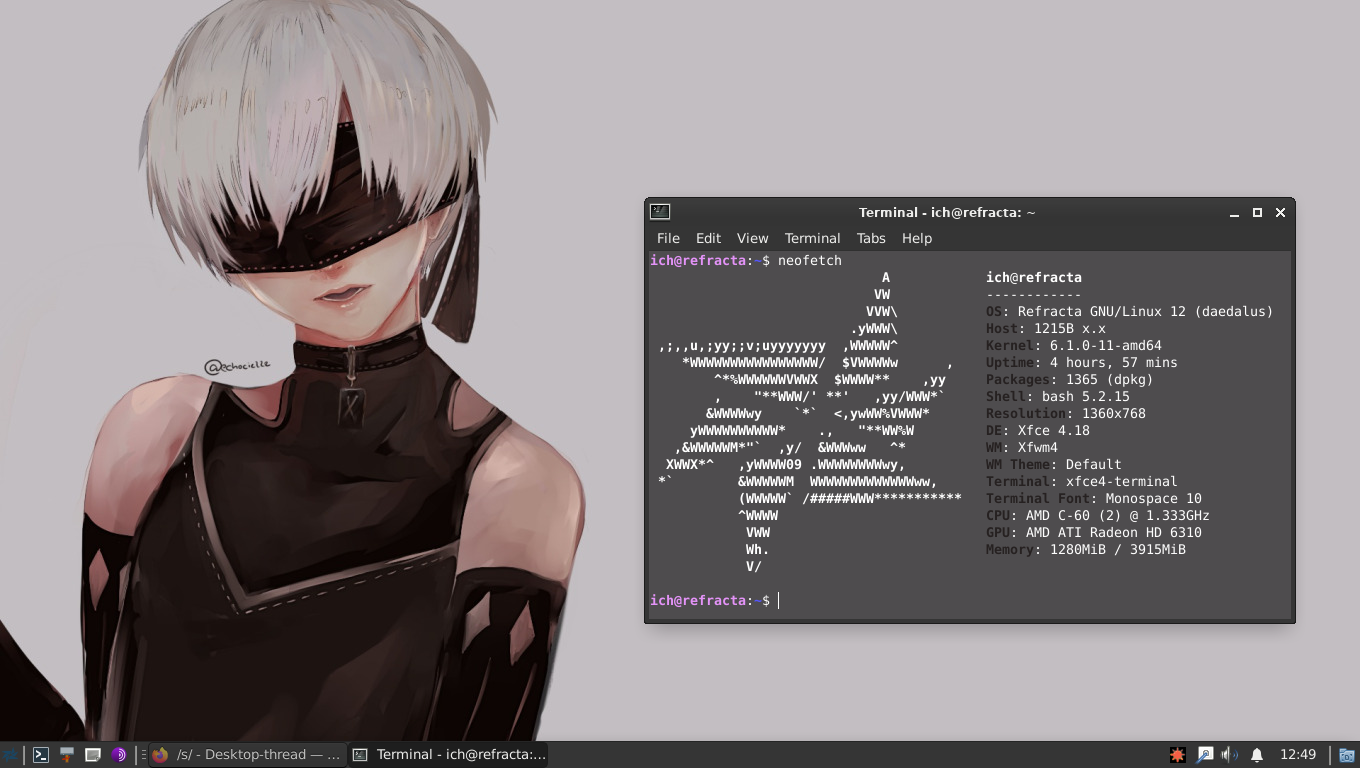Switch to the Firefox Desktop-thread taskbar button
This screenshot has height=768, width=1360.
(247, 755)
